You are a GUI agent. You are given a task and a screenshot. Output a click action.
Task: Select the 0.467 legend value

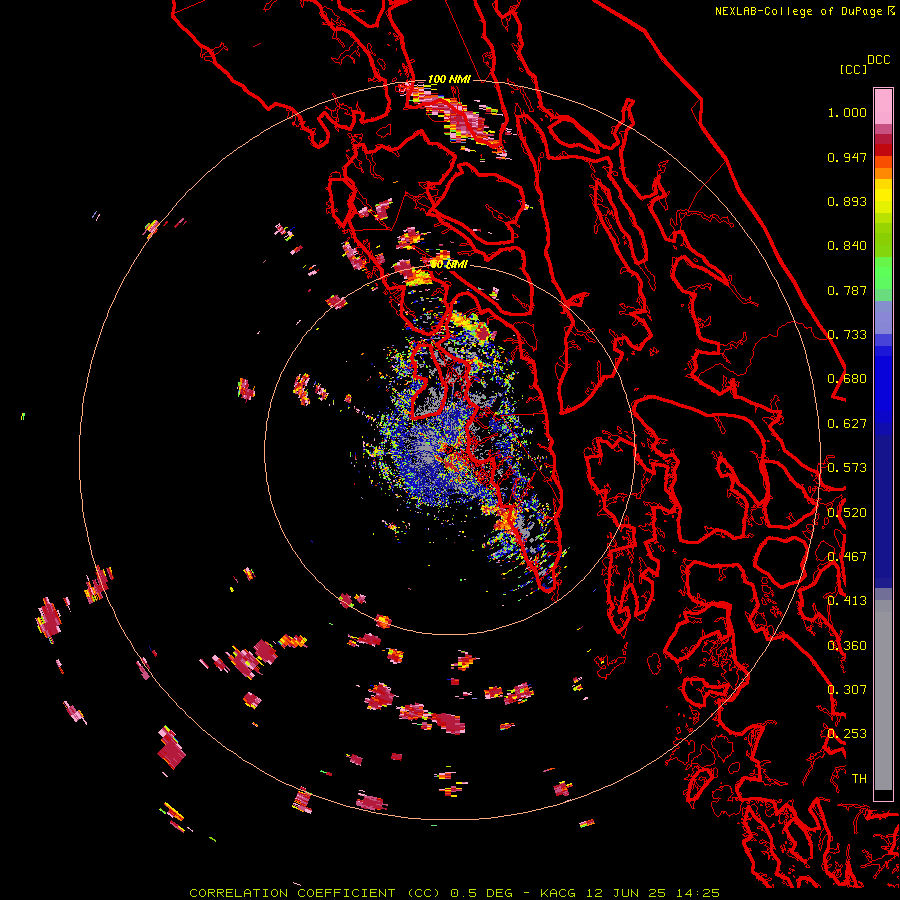coord(847,557)
